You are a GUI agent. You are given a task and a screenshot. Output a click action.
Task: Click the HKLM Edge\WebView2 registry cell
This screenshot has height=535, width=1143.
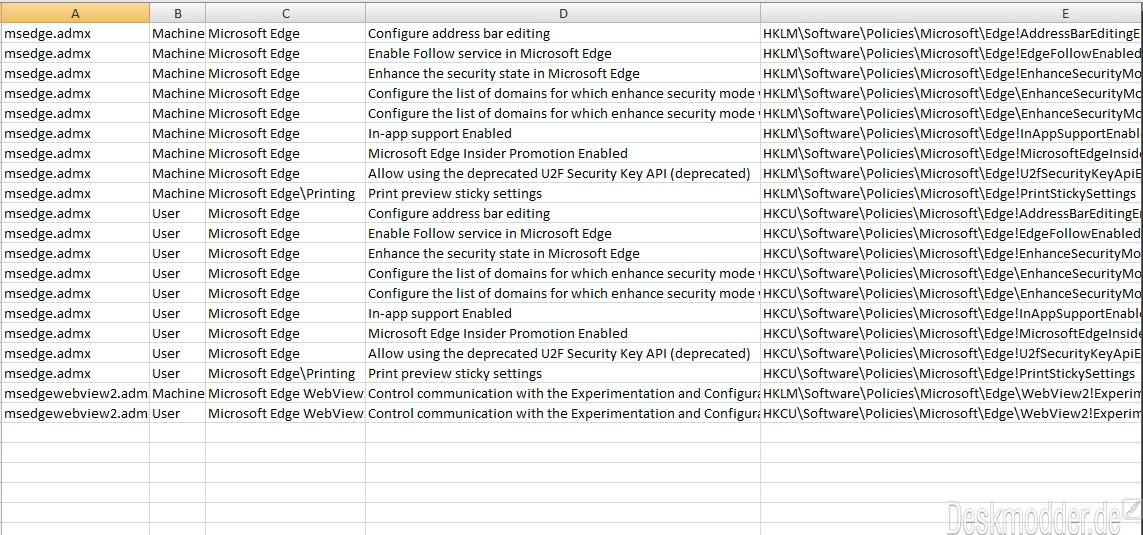coord(952,394)
